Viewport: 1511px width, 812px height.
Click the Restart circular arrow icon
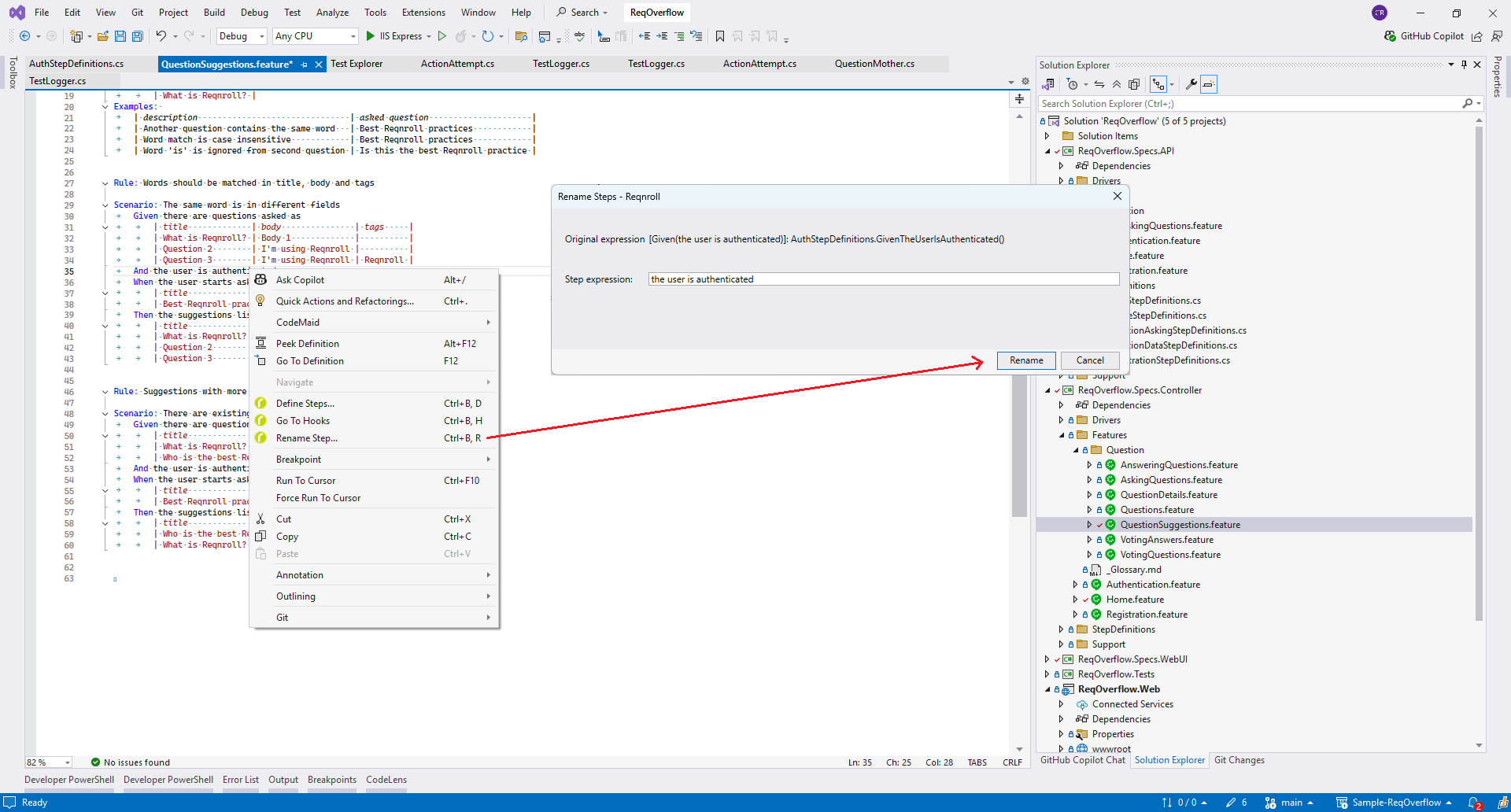[488, 36]
